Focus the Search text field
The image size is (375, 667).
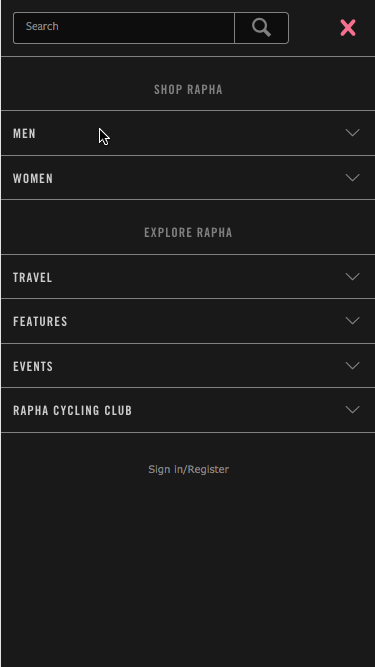pos(124,28)
